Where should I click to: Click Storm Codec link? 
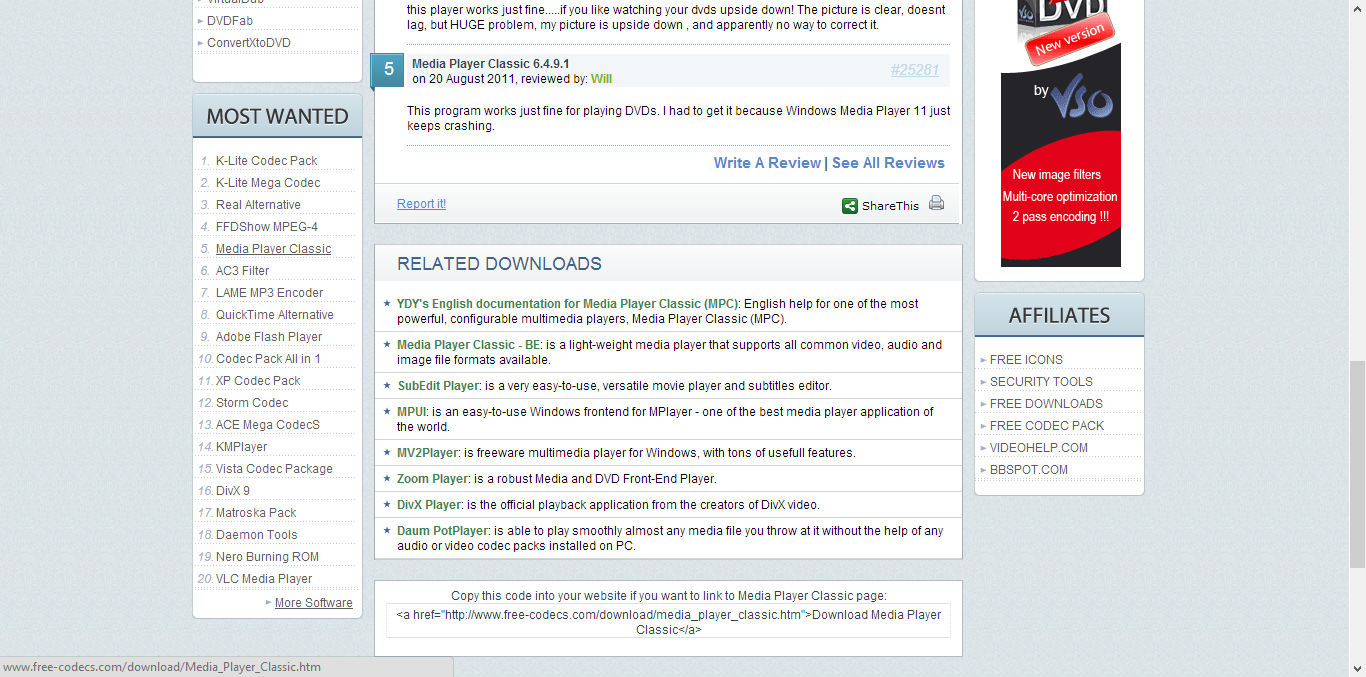[252, 403]
